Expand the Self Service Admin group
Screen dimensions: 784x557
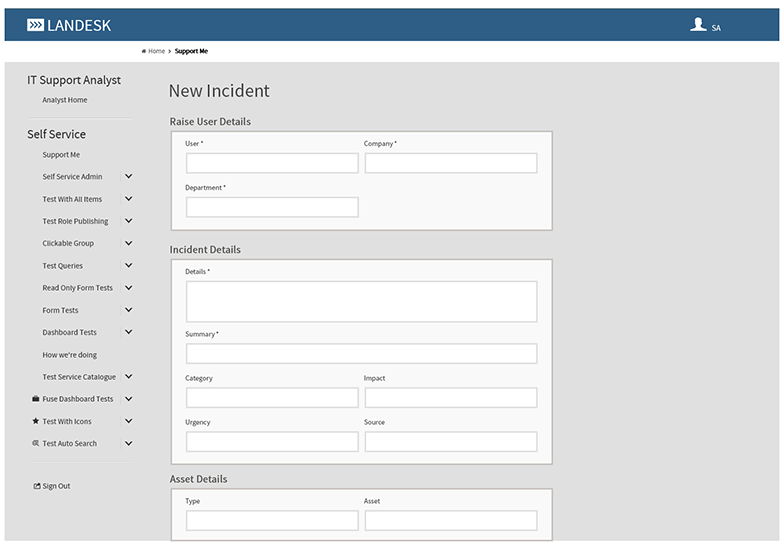point(128,177)
